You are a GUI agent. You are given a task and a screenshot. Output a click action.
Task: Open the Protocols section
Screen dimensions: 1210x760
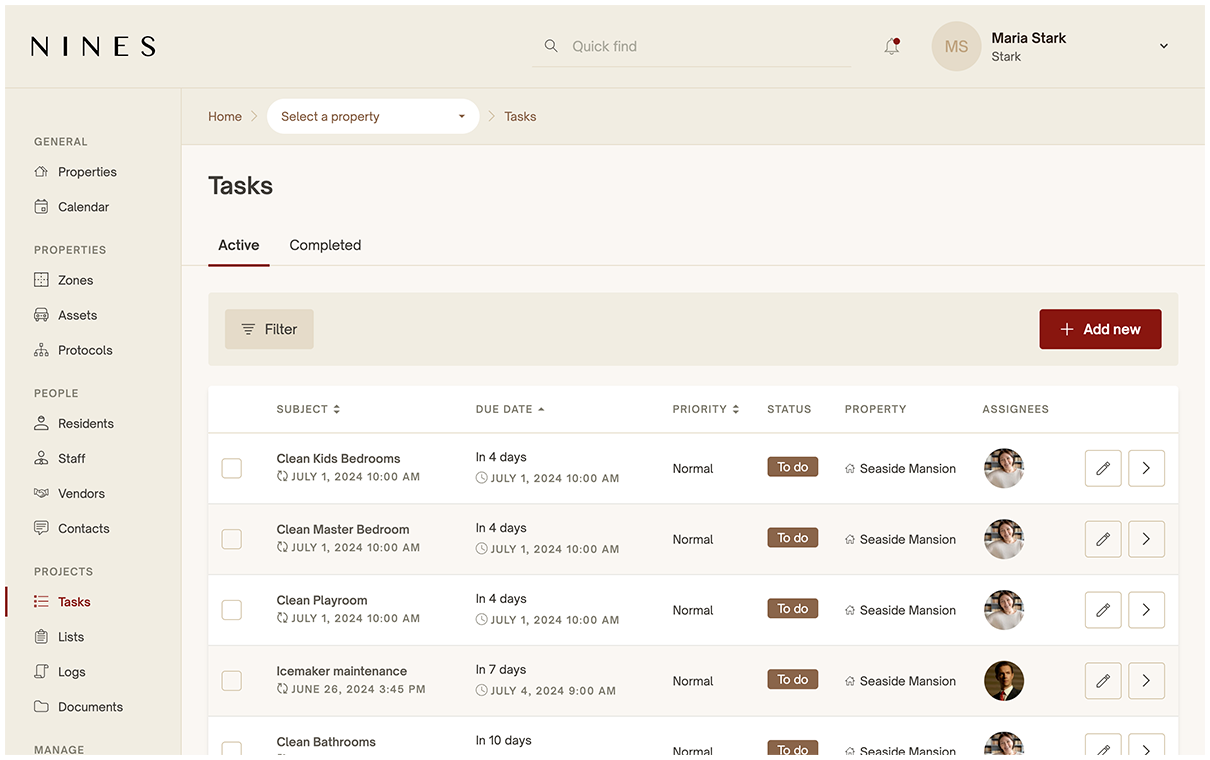click(x=86, y=349)
